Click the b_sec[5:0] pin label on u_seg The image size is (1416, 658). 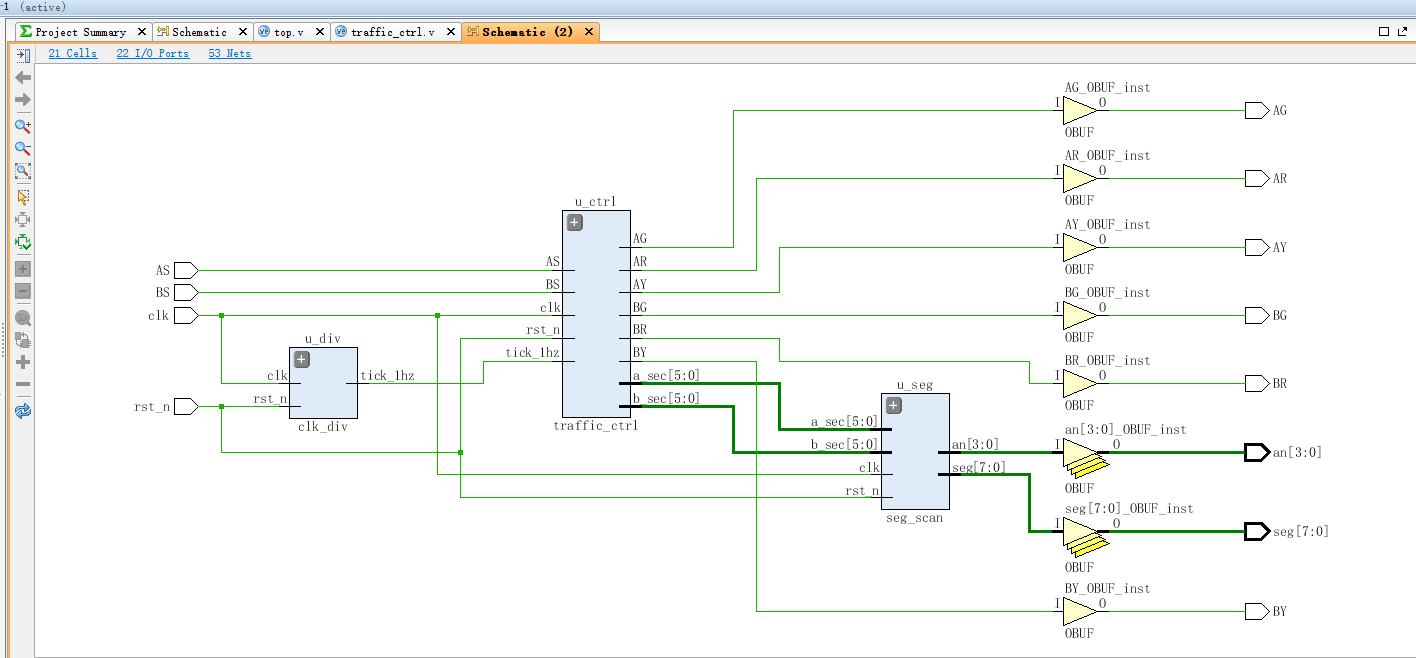coord(844,444)
